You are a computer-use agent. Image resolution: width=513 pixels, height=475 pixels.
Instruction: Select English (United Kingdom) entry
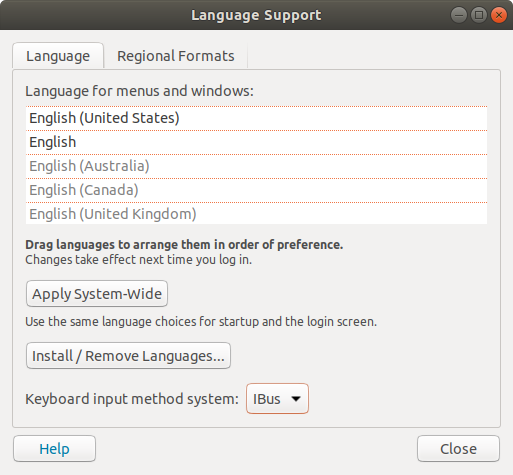(256, 214)
